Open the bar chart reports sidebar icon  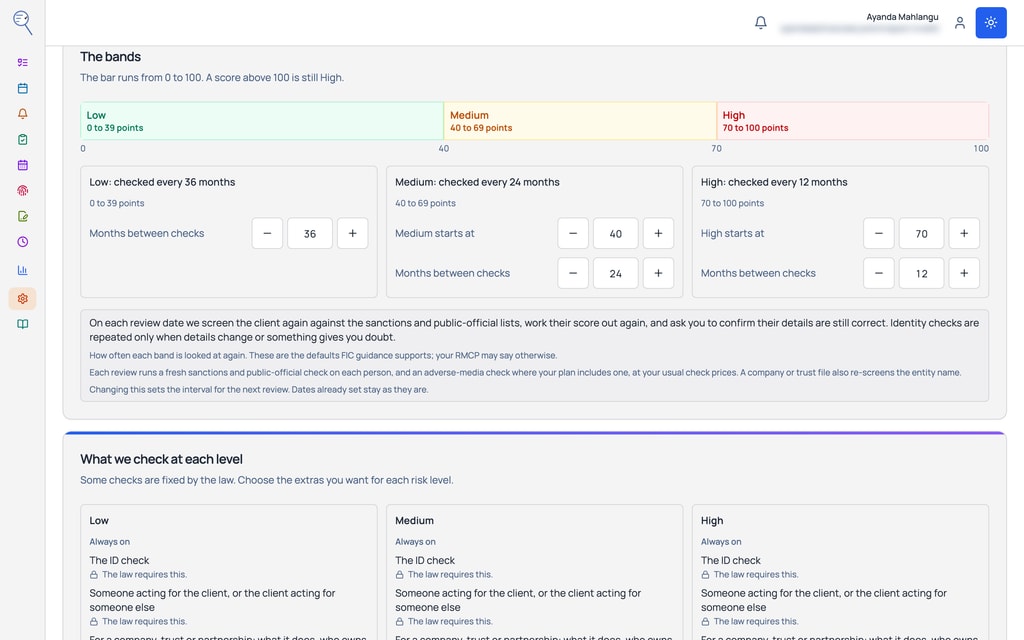pos(22,270)
